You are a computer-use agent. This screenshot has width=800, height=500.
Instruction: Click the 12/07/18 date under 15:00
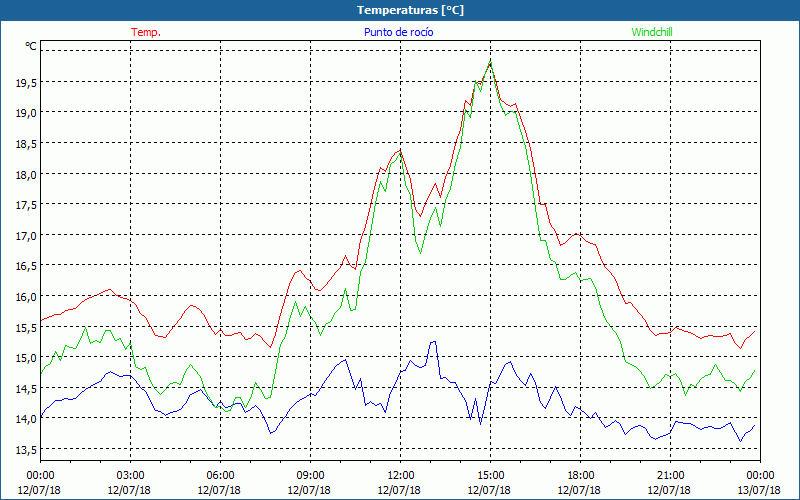point(489,490)
